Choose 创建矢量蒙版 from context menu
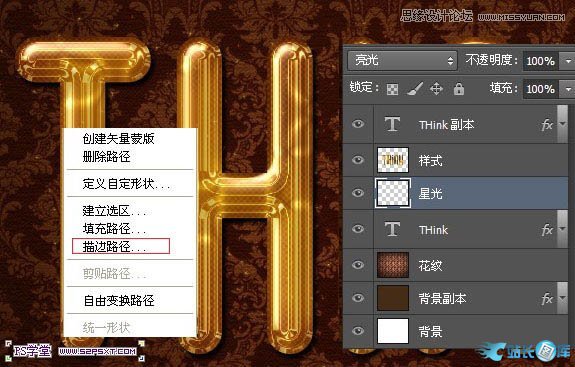This screenshot has width=575, height=367. [x=118, y=139]
